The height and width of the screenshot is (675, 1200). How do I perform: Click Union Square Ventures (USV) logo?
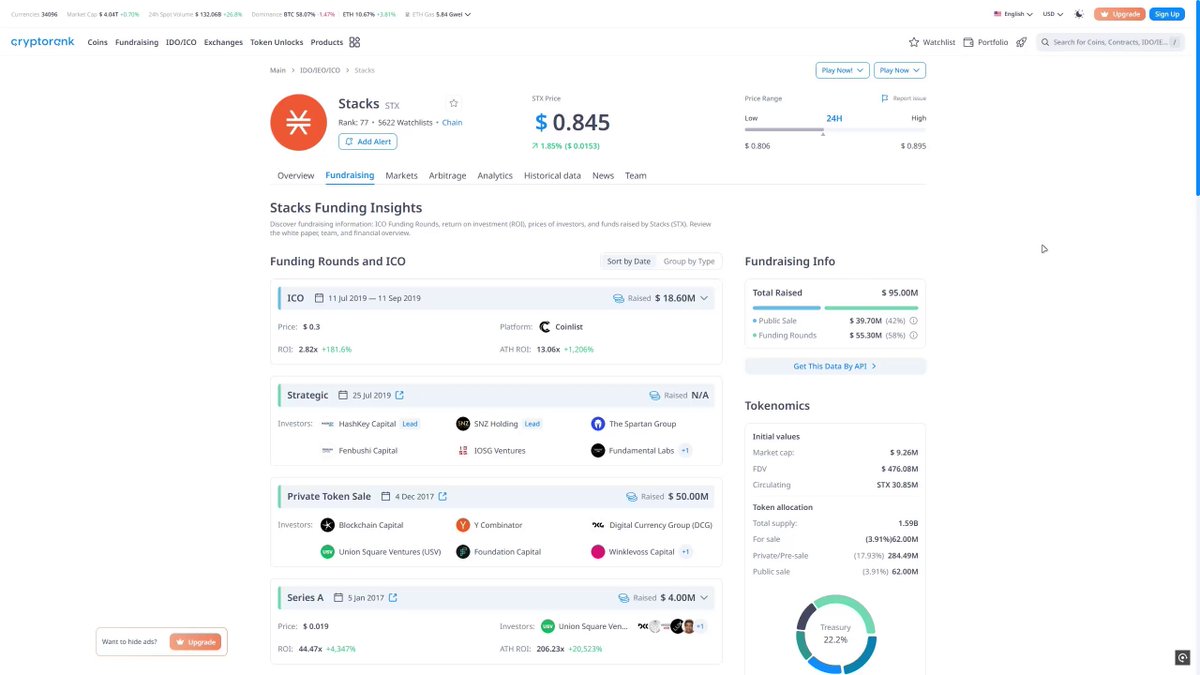(327, 552)
